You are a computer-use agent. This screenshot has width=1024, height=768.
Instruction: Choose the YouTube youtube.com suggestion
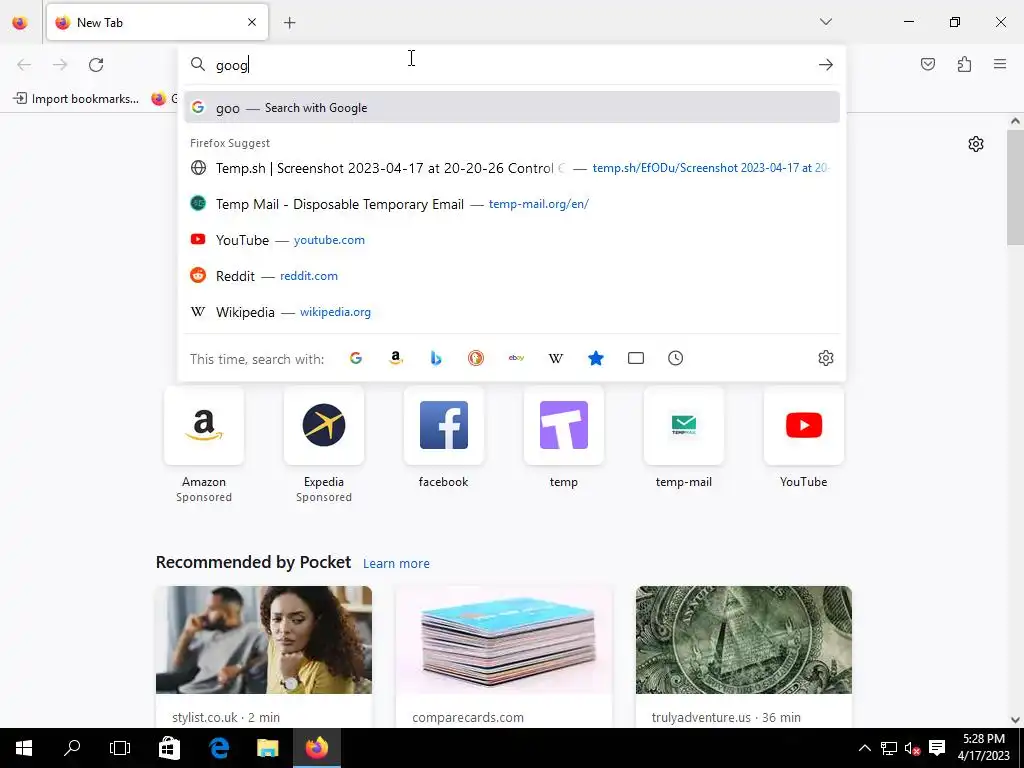[x=511, y=240]
